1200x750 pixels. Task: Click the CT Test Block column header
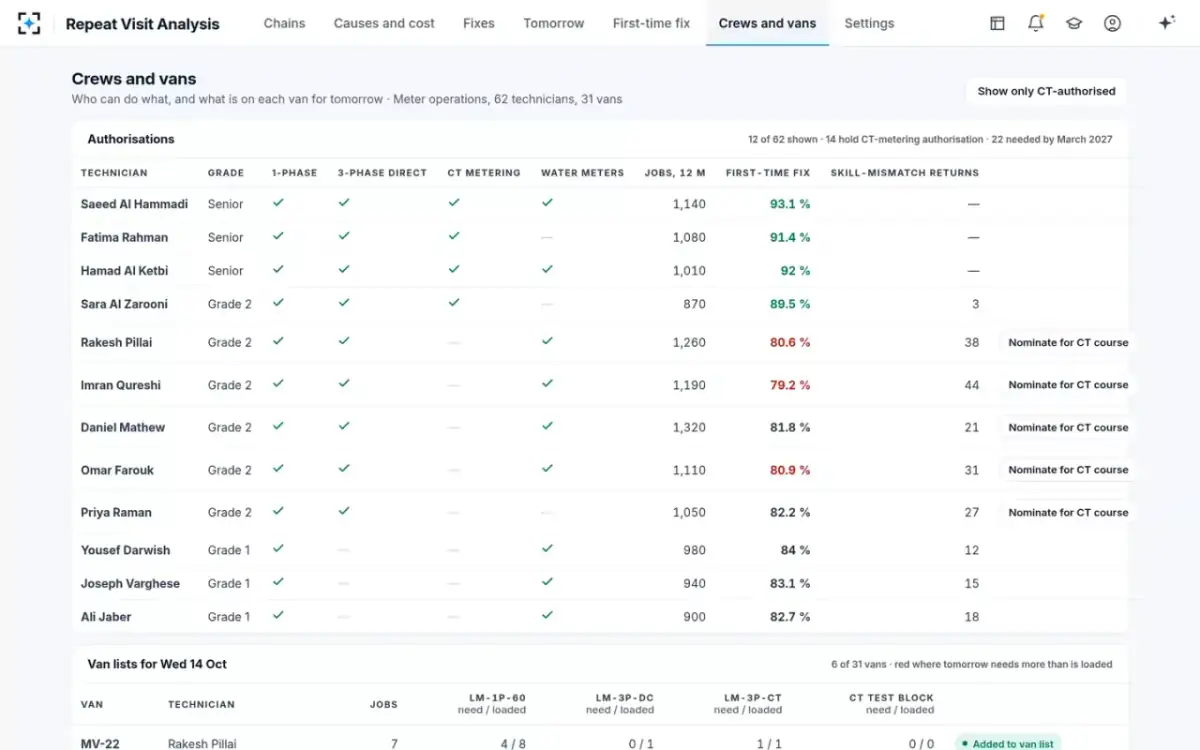click(891, 704)
